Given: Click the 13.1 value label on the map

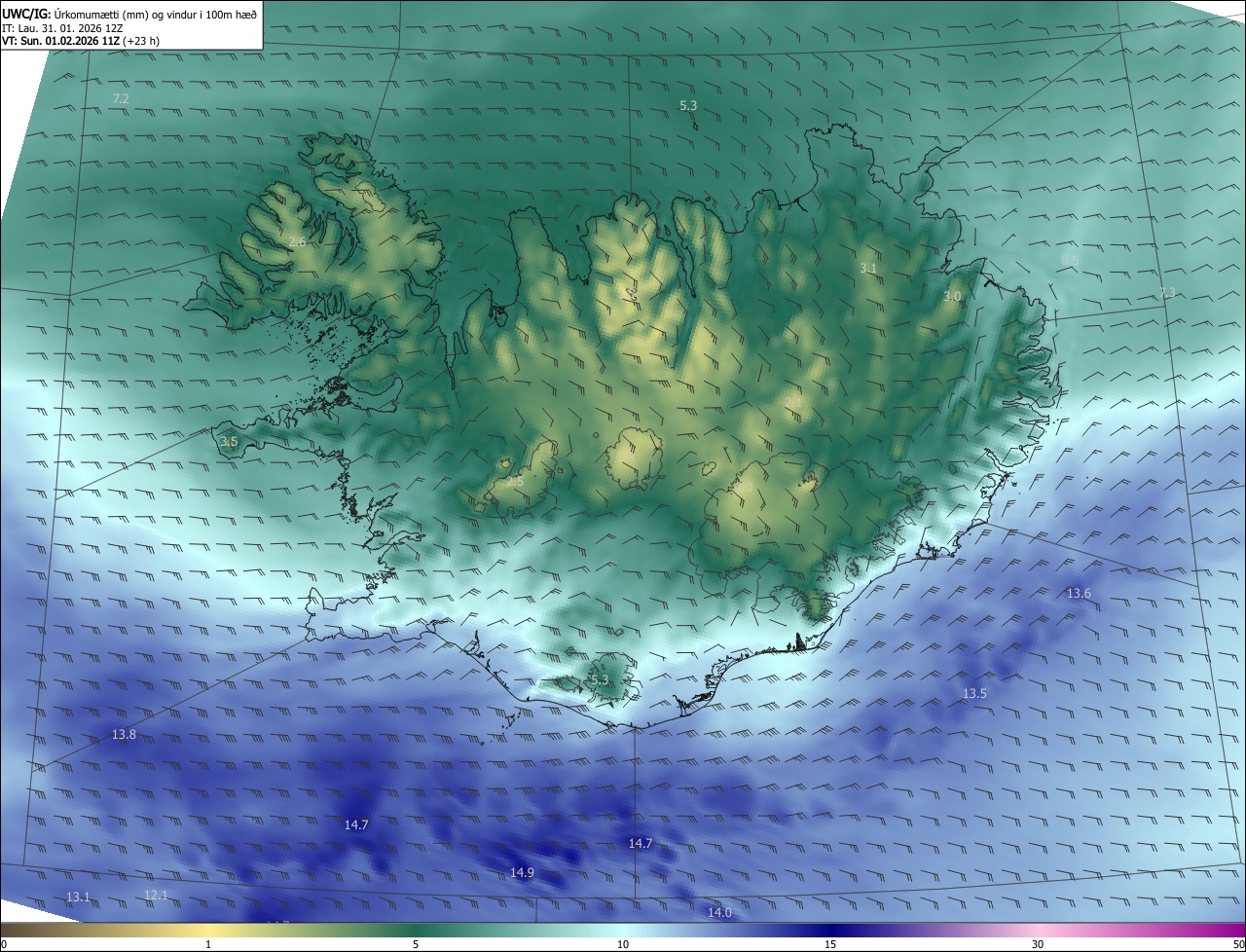Looking at the screenshot, I should point(78,897).
